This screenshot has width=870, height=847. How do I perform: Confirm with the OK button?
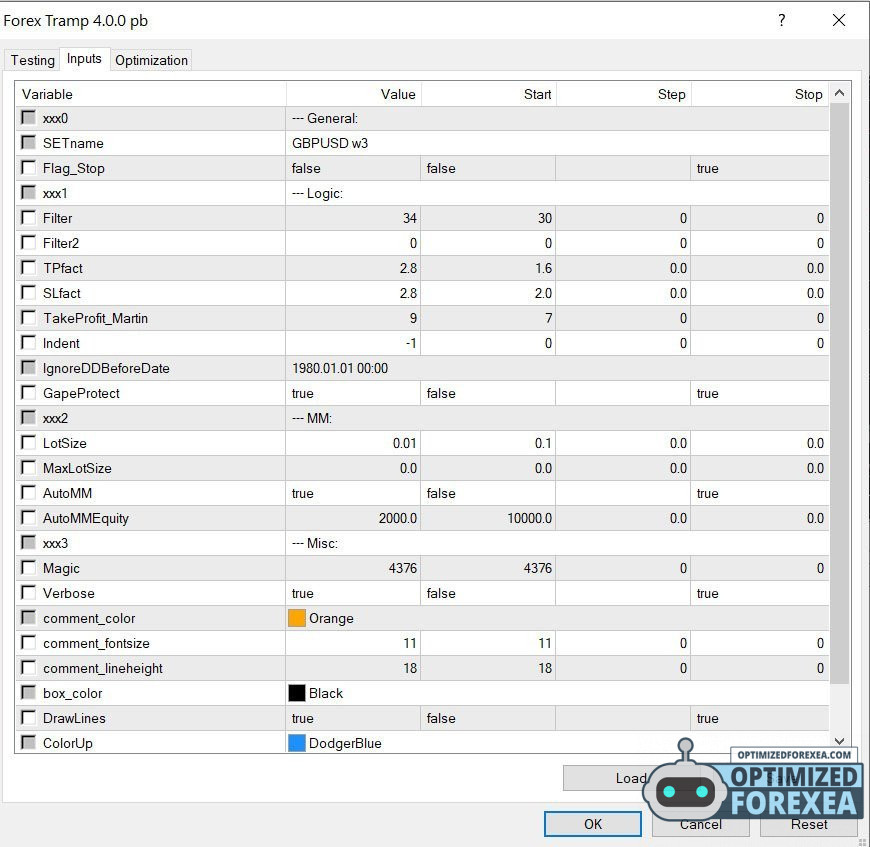593,824
